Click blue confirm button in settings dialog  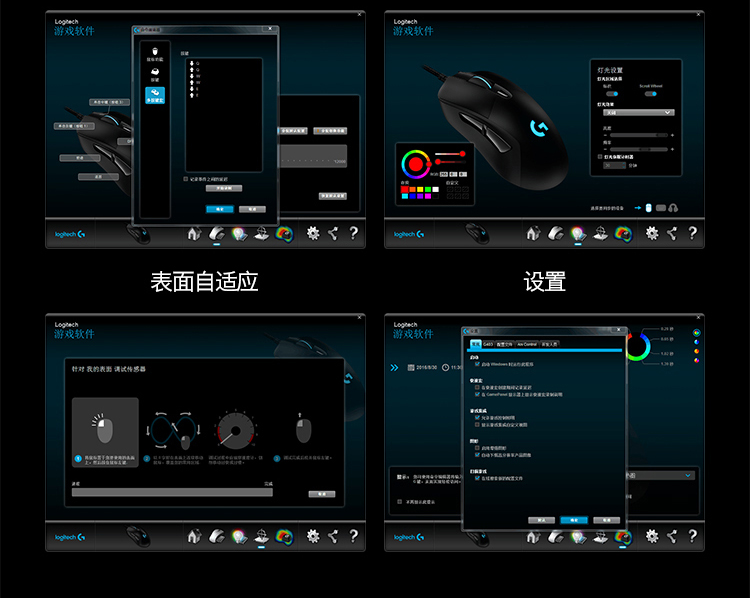[x=574, y=520]
